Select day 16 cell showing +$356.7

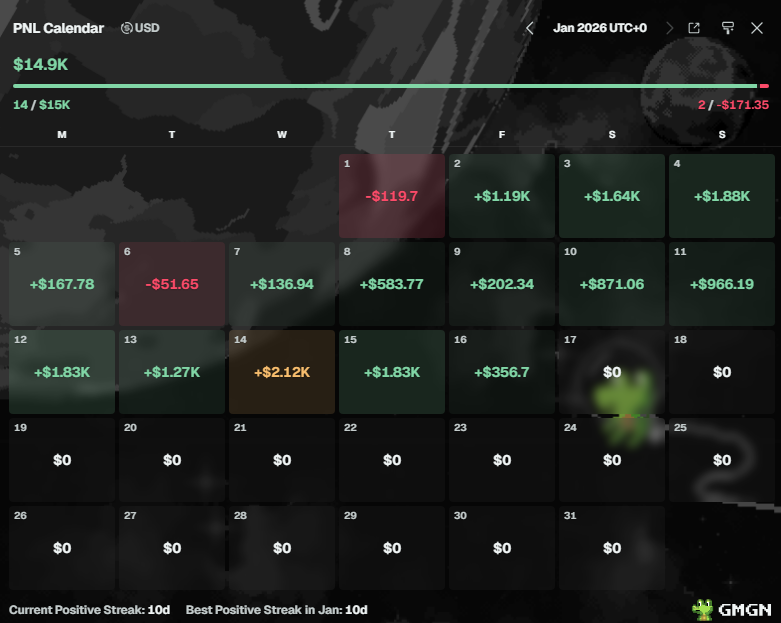(x=502, y=372)
